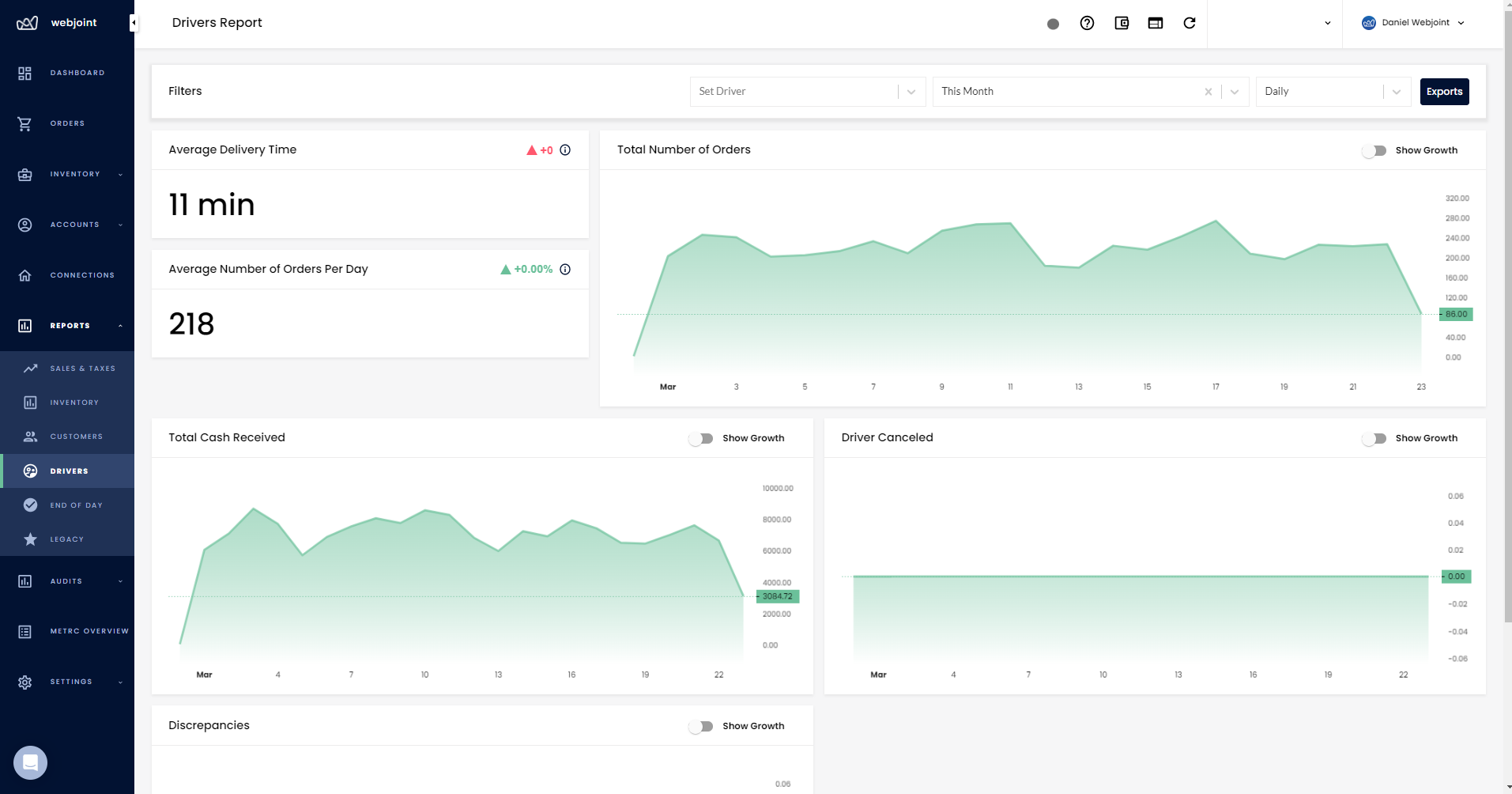The height and width of the screenshot is (794, 1512).
Task: Go to Sales & Taxes reports
Action: tap(82, 369)
